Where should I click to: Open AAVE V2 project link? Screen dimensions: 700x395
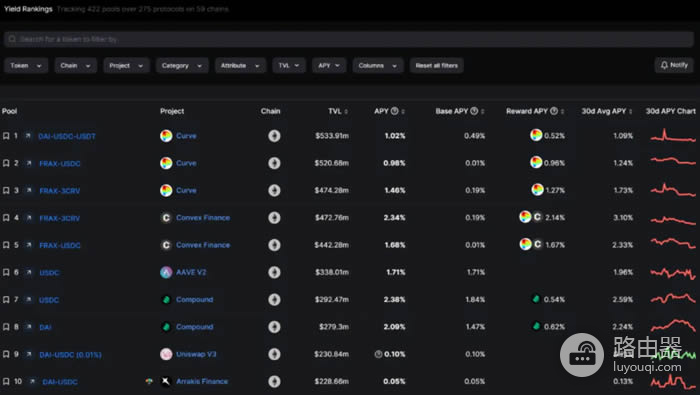click(x=191, y=272)
